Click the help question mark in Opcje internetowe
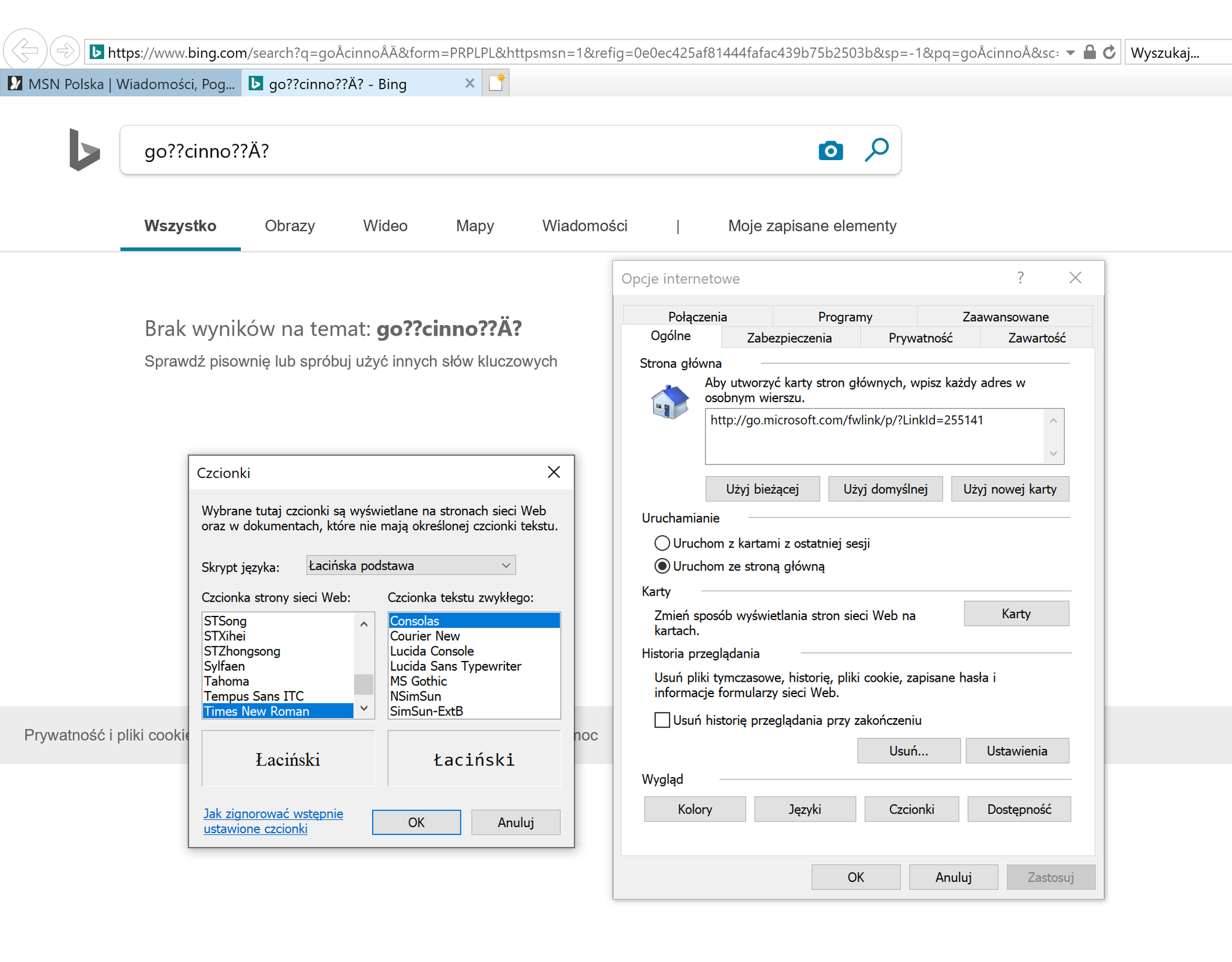Image resolution: width=1232 pixels, height=962 pixels. 1021,278
